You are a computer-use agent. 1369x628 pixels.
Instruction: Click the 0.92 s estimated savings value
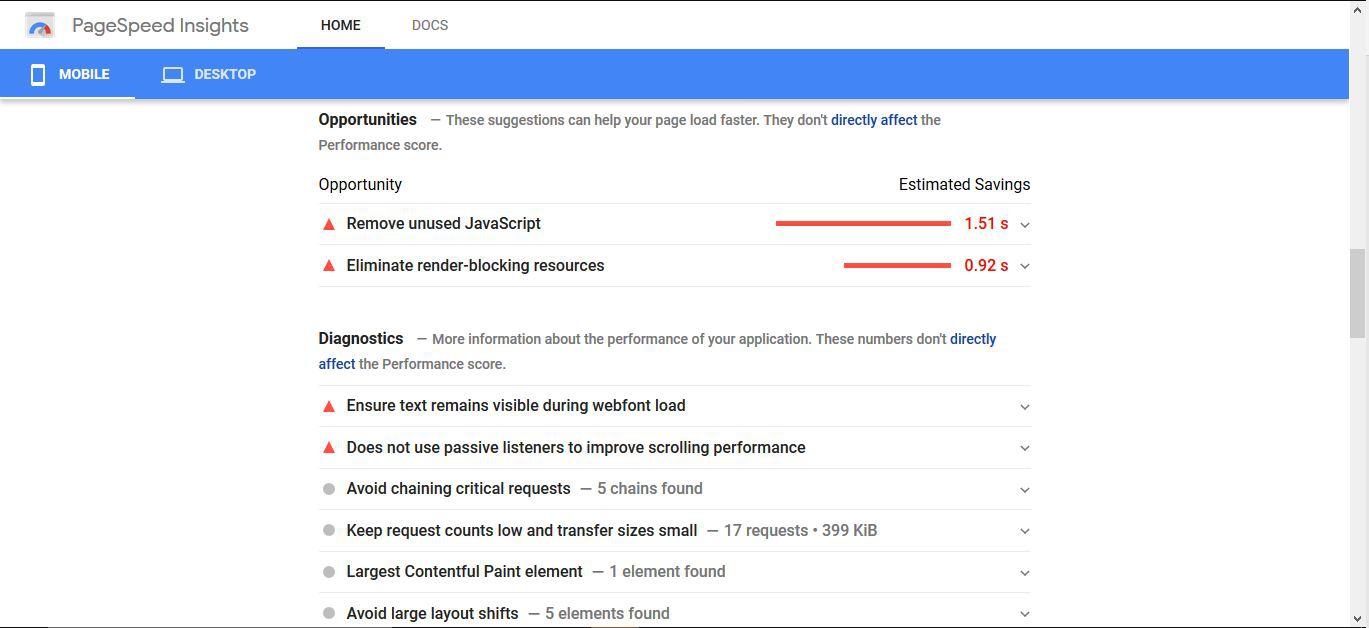tap(986, 266)
